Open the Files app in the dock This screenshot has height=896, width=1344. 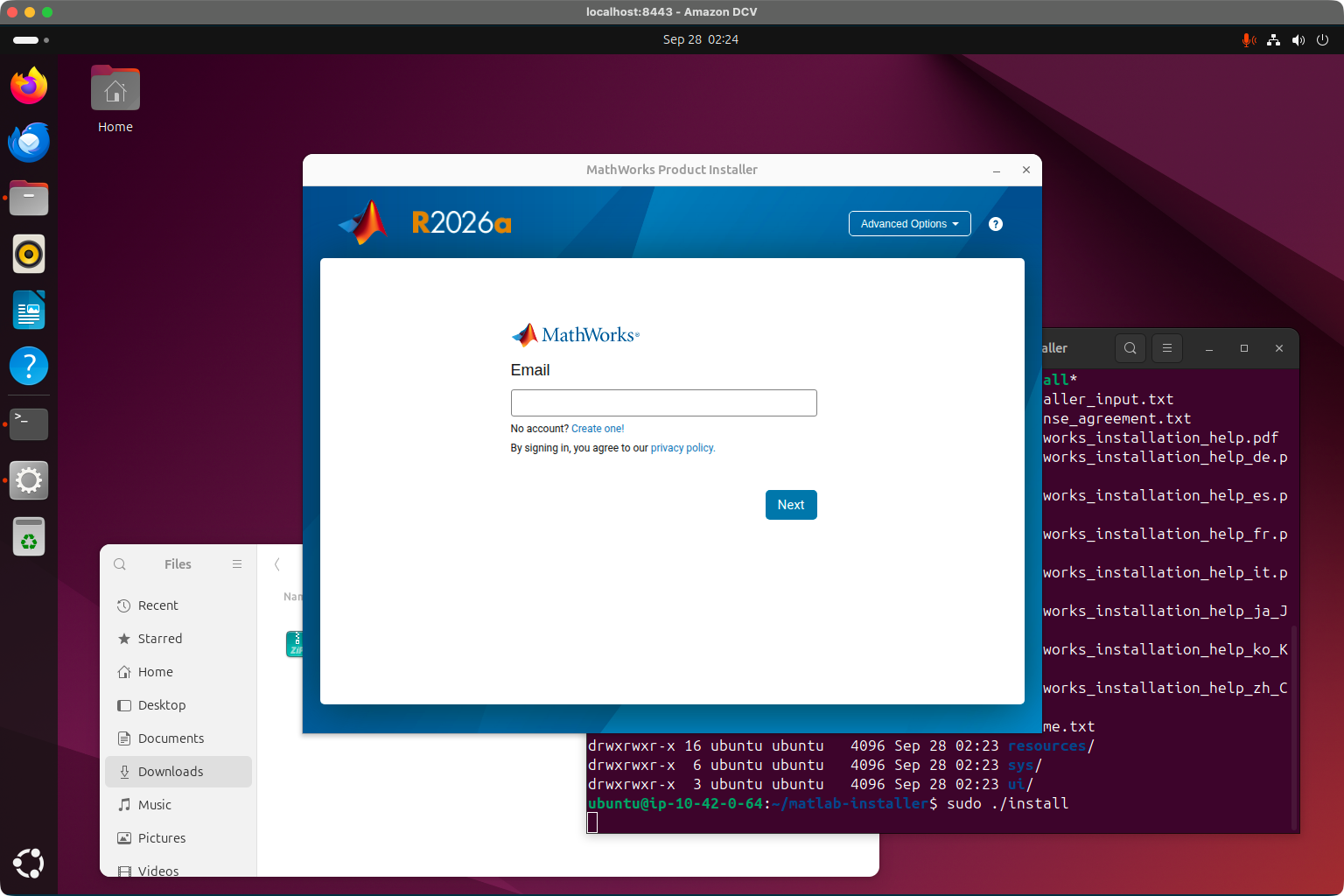click(29, 198)
